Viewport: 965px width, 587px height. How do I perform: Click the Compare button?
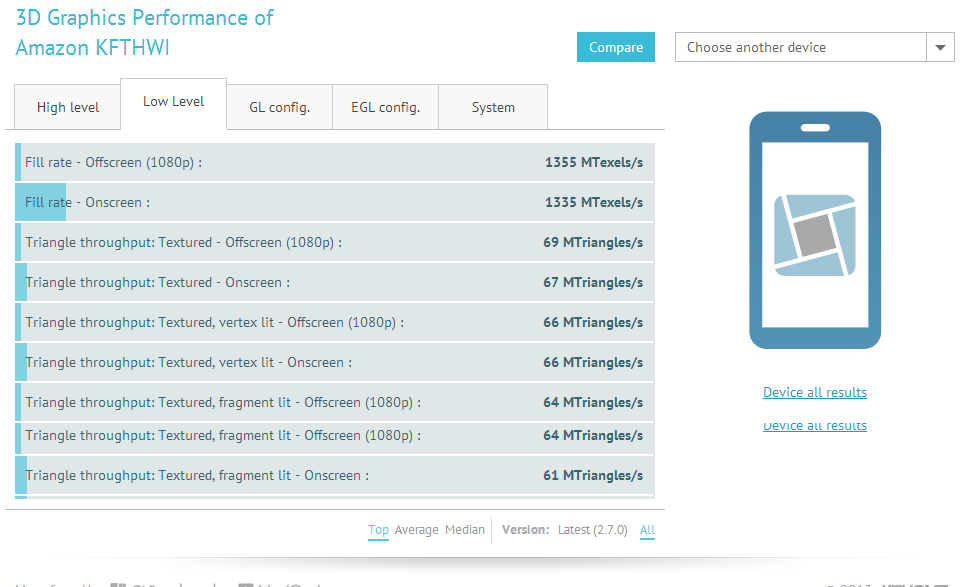[x=615, y=47]
